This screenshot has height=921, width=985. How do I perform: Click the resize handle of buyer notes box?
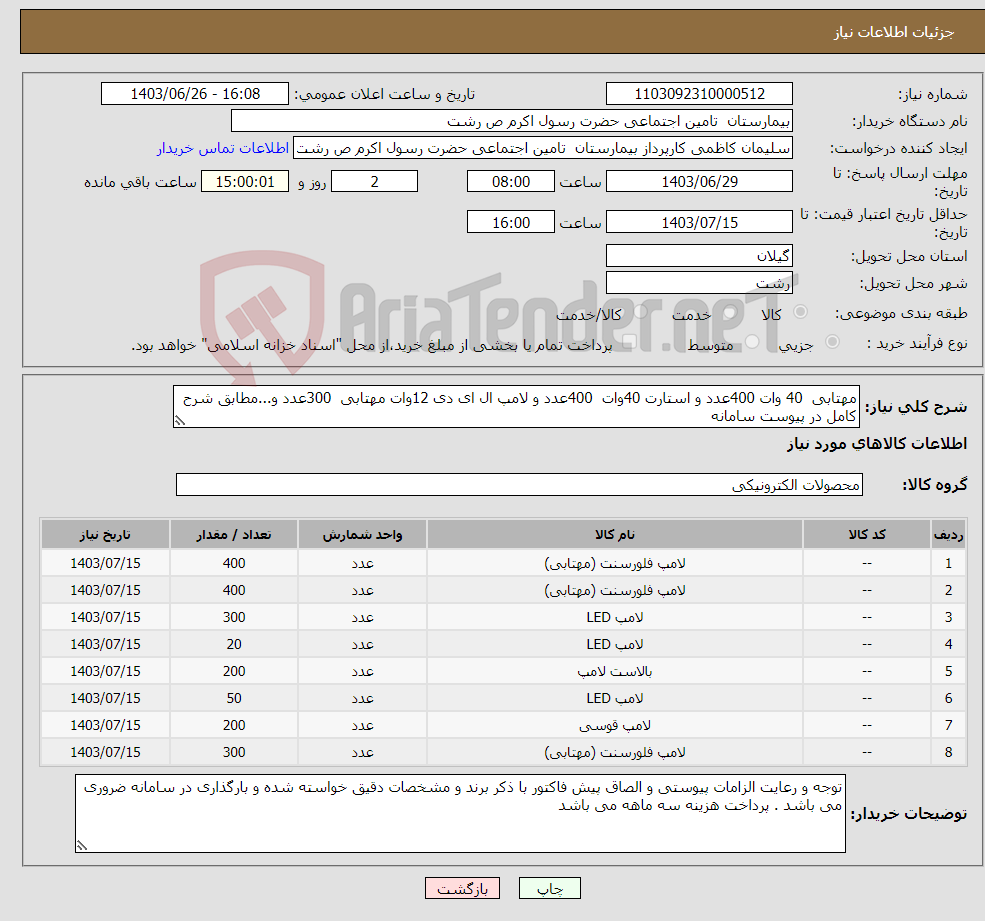point(82,846)
